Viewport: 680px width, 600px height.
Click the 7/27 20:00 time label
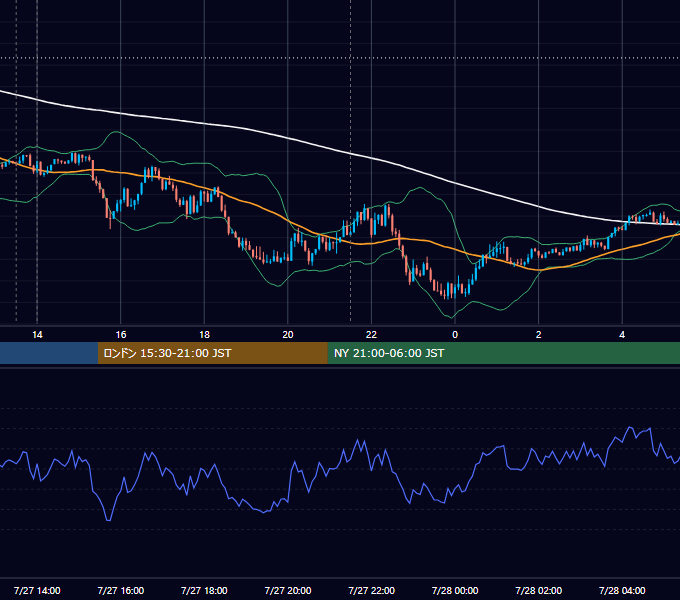coord(288,590)
